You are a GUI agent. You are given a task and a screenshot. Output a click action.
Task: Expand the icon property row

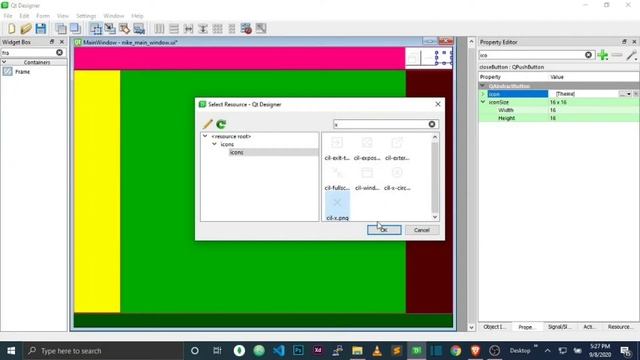click(483, 94)
